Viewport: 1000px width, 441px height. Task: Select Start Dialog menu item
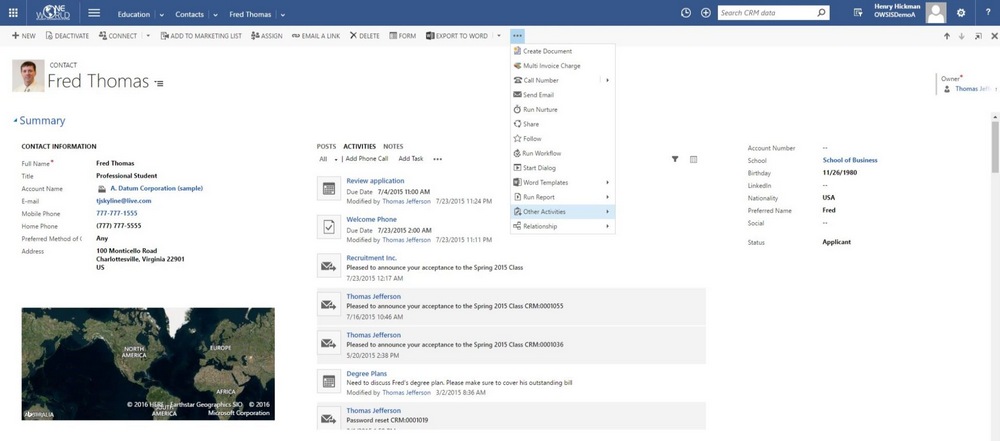point(562,168)
